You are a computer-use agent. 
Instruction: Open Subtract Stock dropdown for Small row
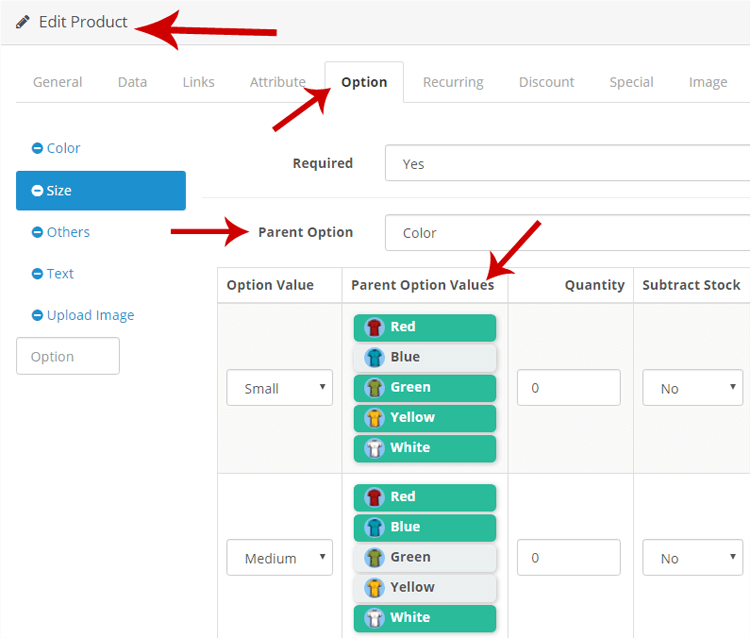[692, 387]
